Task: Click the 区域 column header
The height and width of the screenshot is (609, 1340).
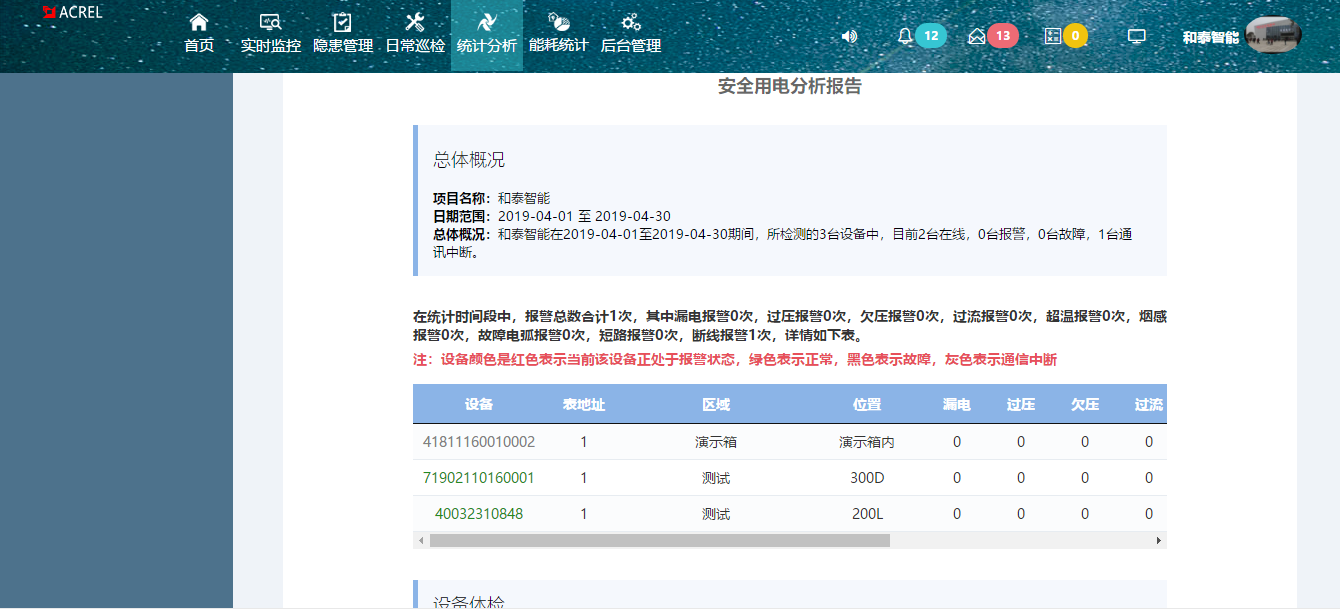Action: [x=716, y=405]
